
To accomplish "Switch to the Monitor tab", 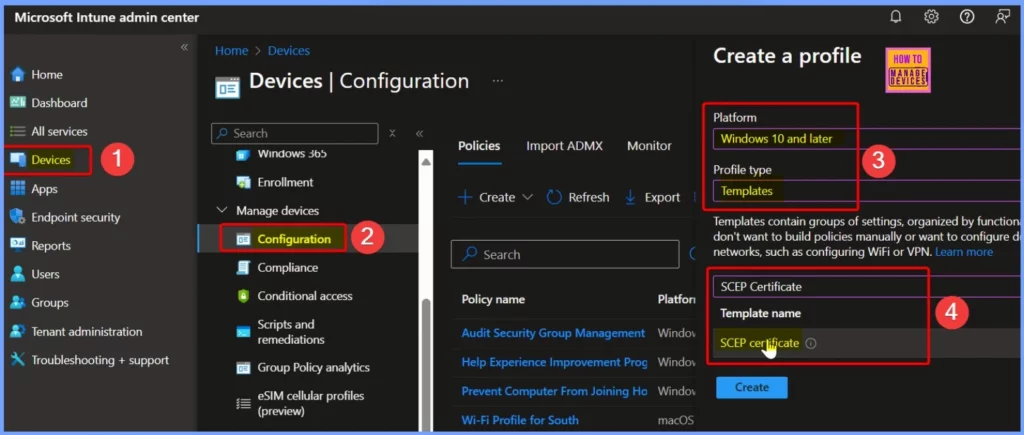I will (x=649, y=146).
